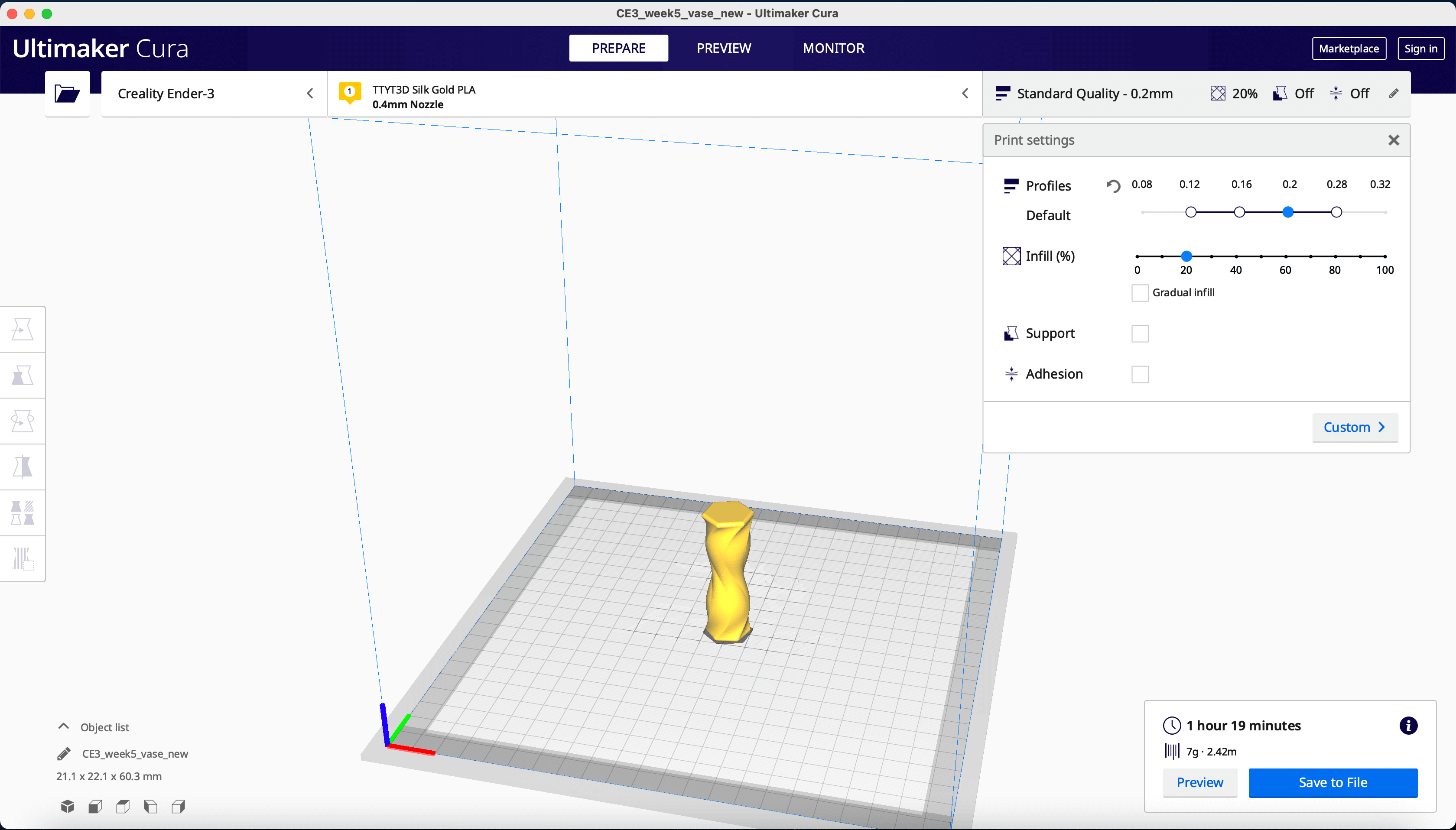Click the Profiles label in Print settings
1456x830 pixels.
[x=1048, y=186]
